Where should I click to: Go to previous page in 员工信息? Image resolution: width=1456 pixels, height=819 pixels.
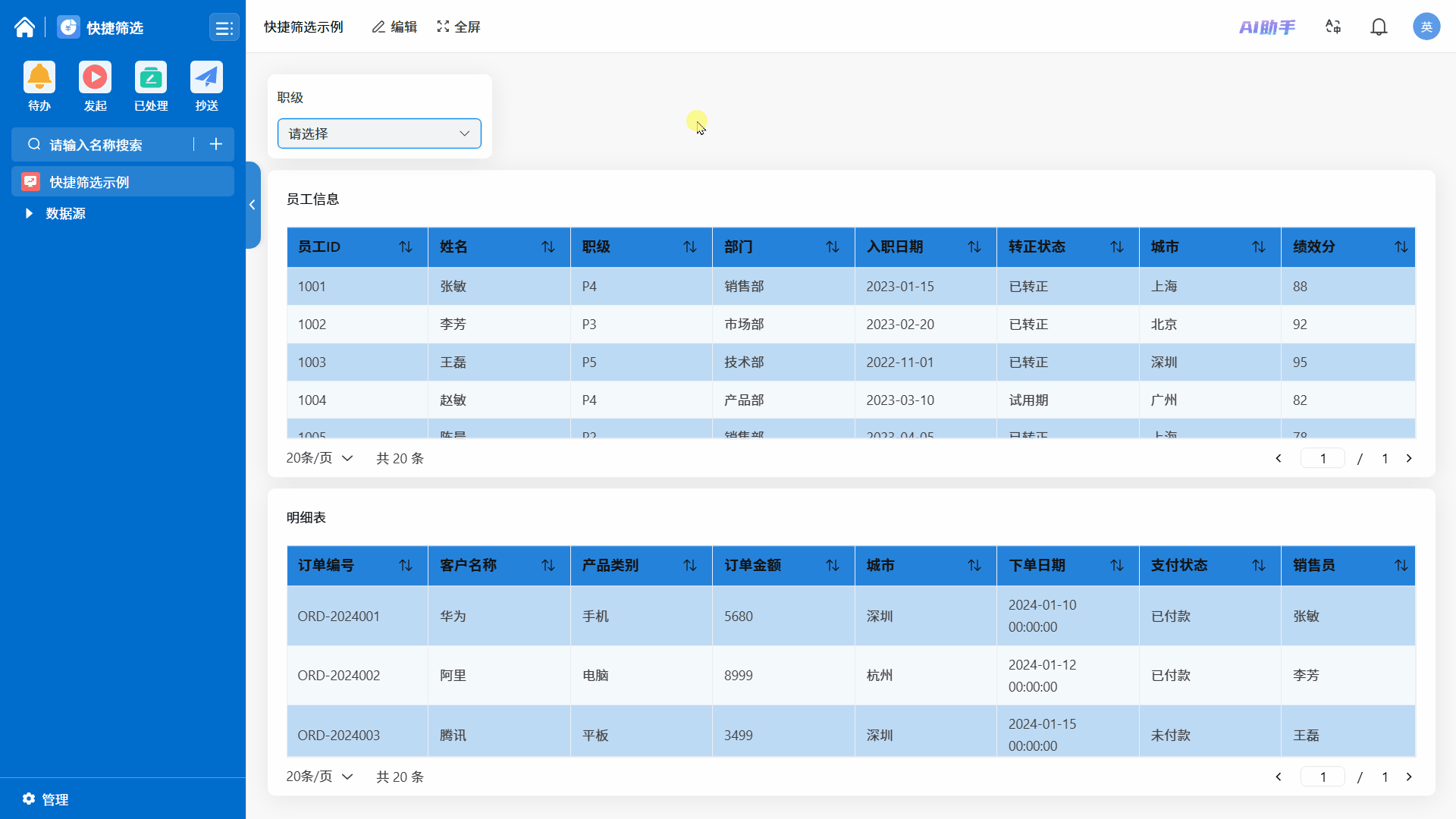1279,458
